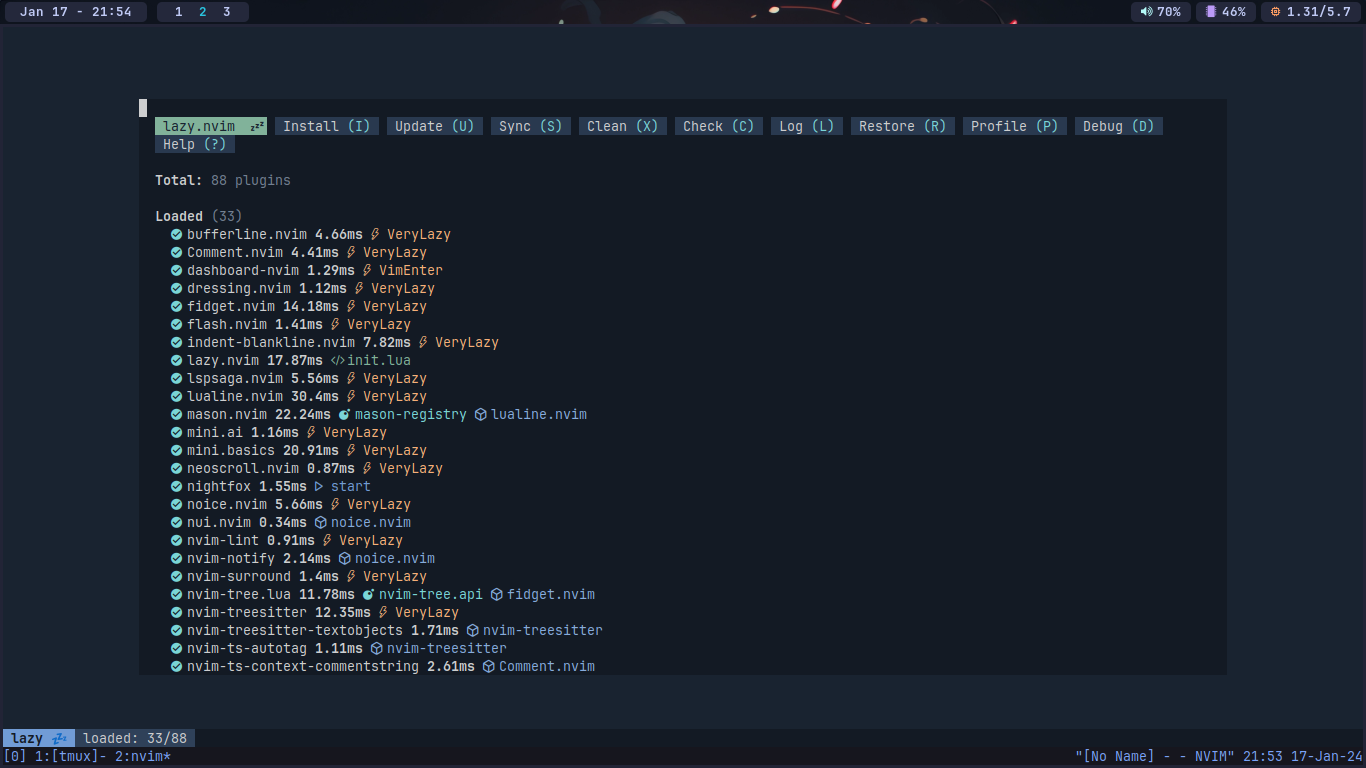Open the Check (C) view

[x=719, y=126]
